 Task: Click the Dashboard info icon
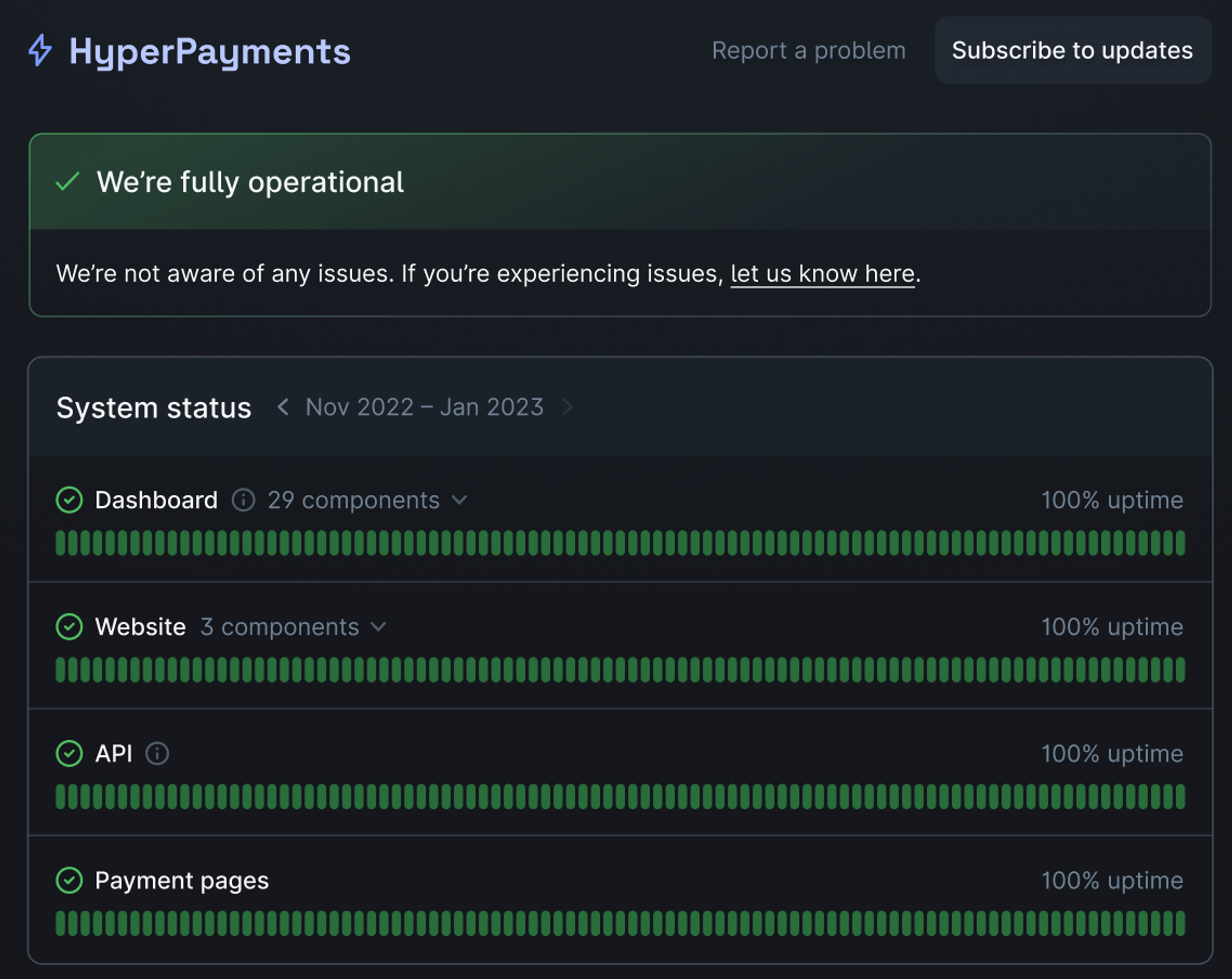[x=243, y=500]
